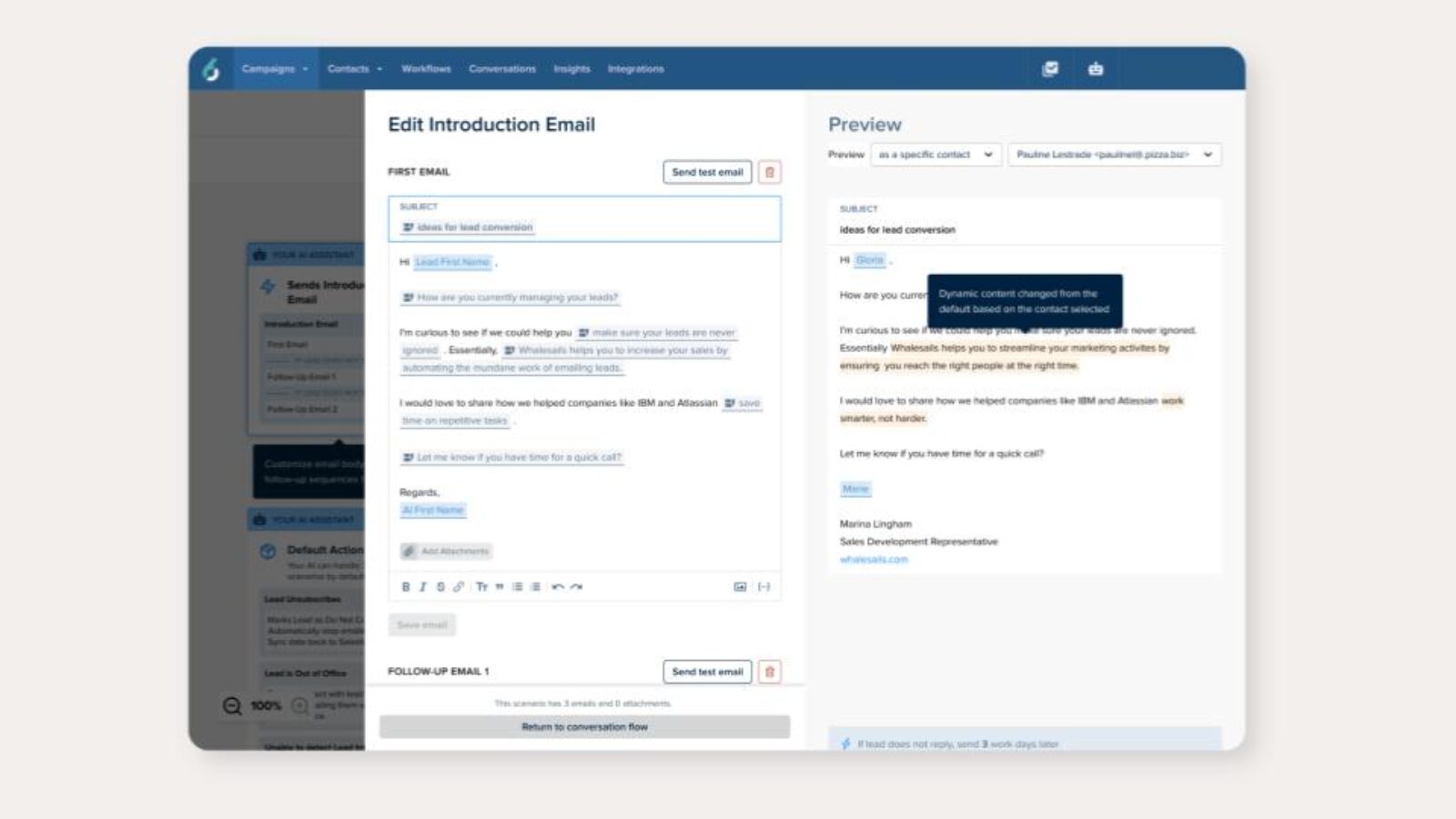Delete Follow-Up Email 1 with trash icon
This screenshot has width=1456, height=819.
point(770,672)
